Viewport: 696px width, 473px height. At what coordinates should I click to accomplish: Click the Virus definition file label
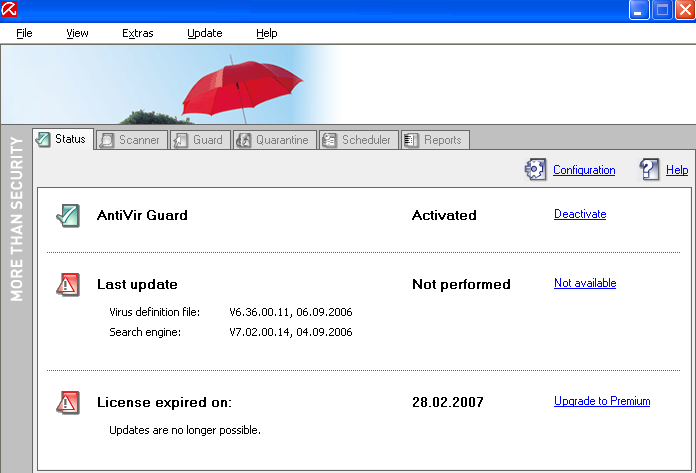(x=154, y=312)
